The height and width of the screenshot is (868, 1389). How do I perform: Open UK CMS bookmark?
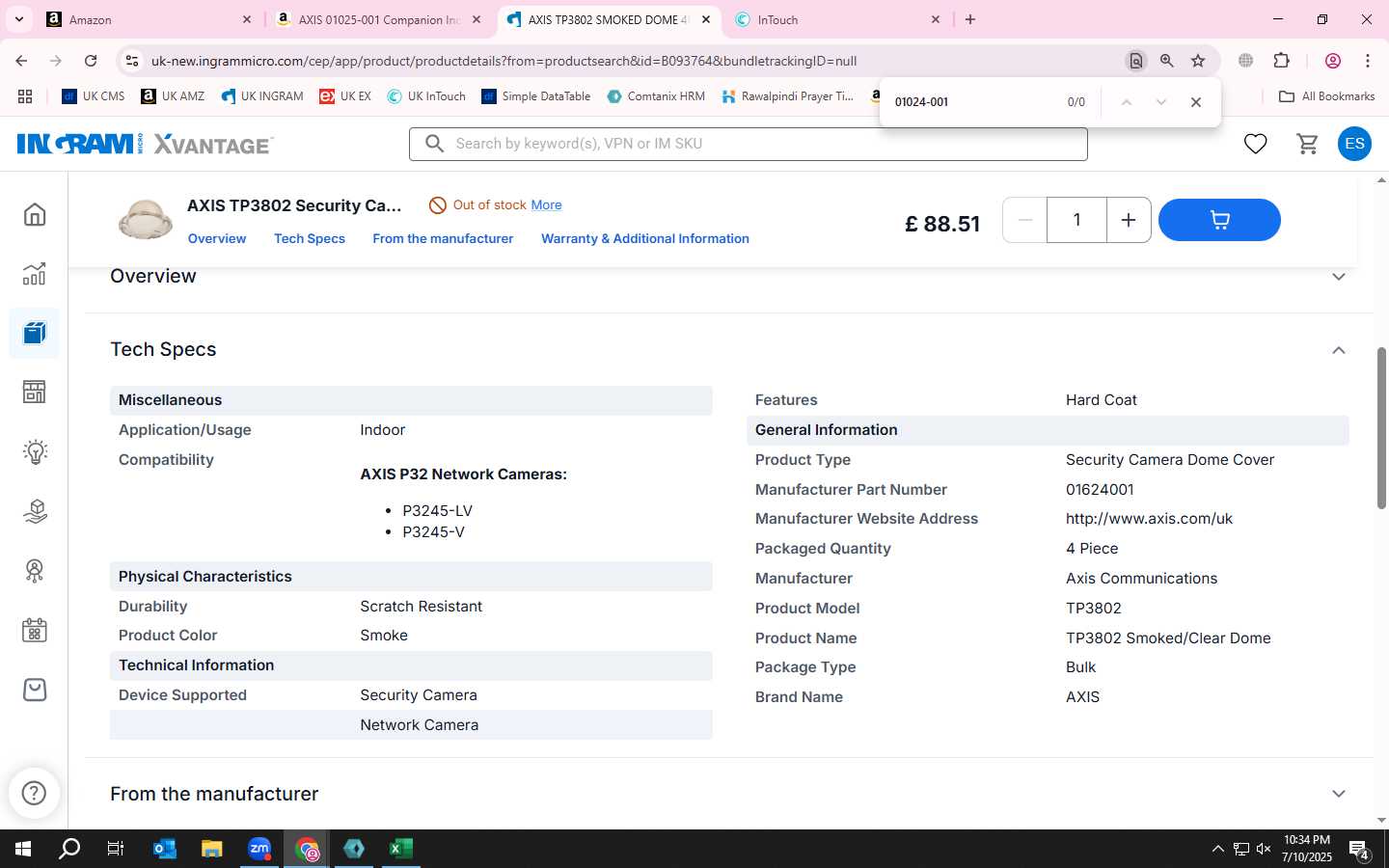94,96
